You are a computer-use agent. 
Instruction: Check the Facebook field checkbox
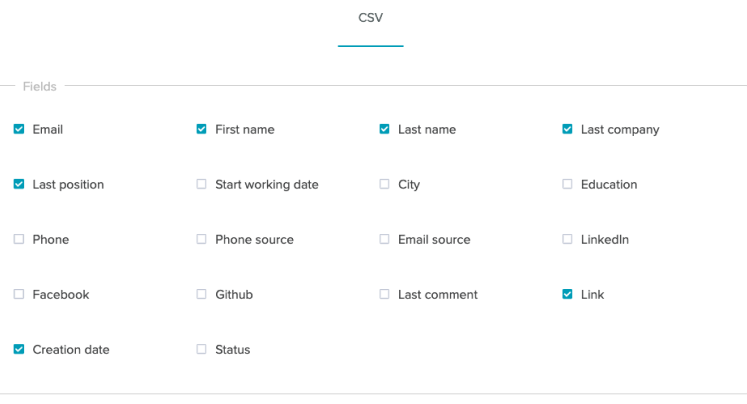click(19, 294)
